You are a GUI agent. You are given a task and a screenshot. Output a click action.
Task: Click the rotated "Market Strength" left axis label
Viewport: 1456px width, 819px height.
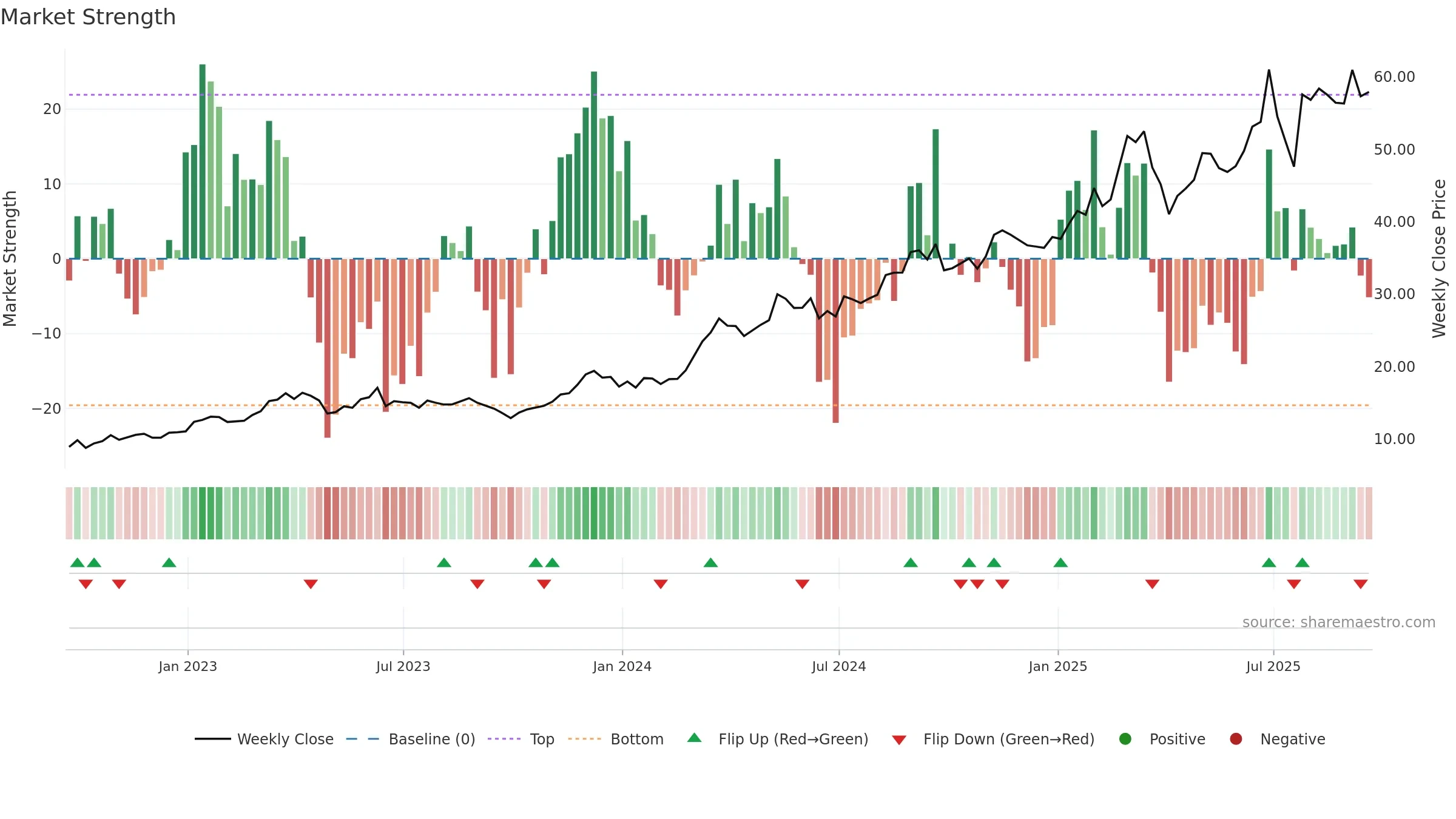[x=10, y=258]
